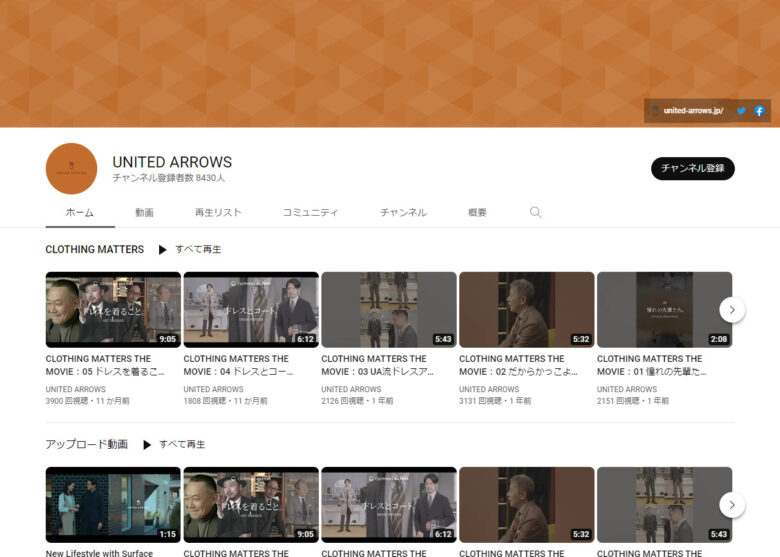This screenshot has width=780, height=557.
Task: Click the チャンネル登録者数 8430人 text
Action: [x=169, y=178]
